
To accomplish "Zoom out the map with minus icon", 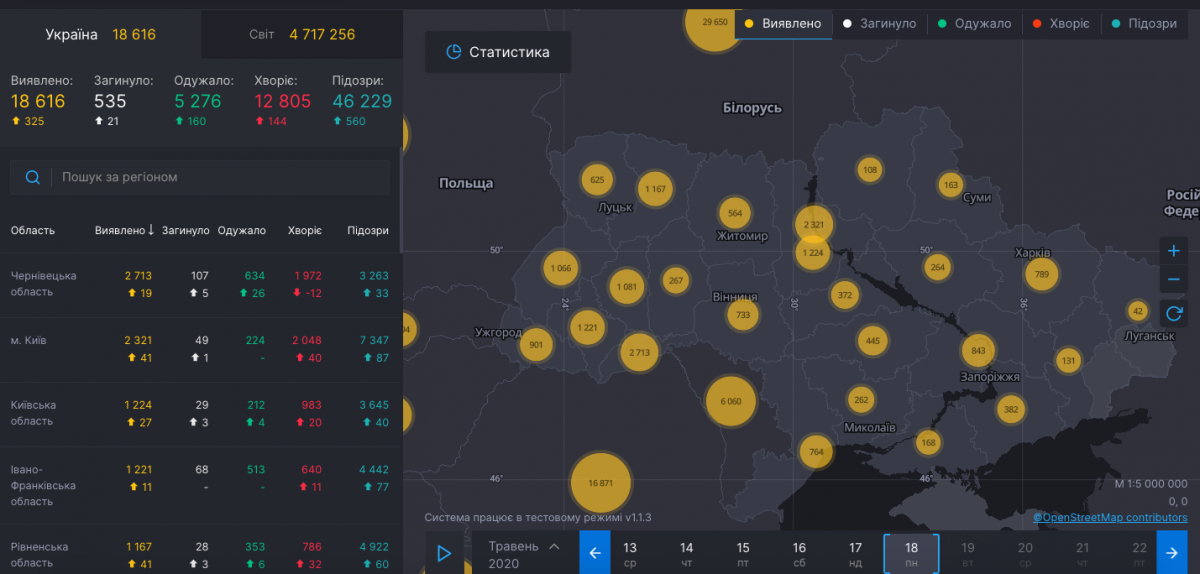I will 1174,279.
